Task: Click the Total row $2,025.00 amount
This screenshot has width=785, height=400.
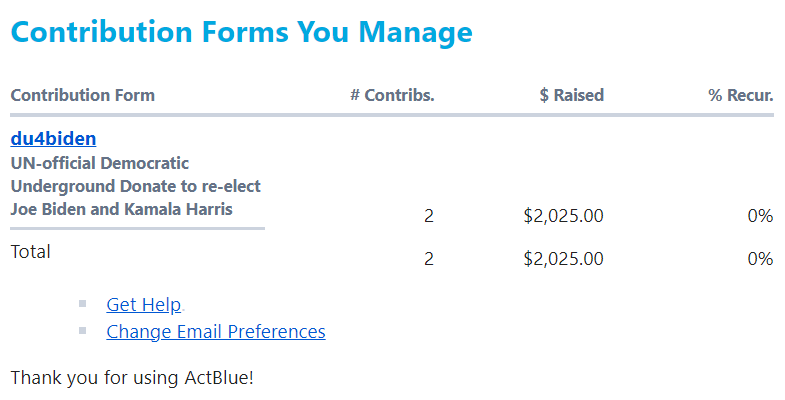Action: point(563,259)
